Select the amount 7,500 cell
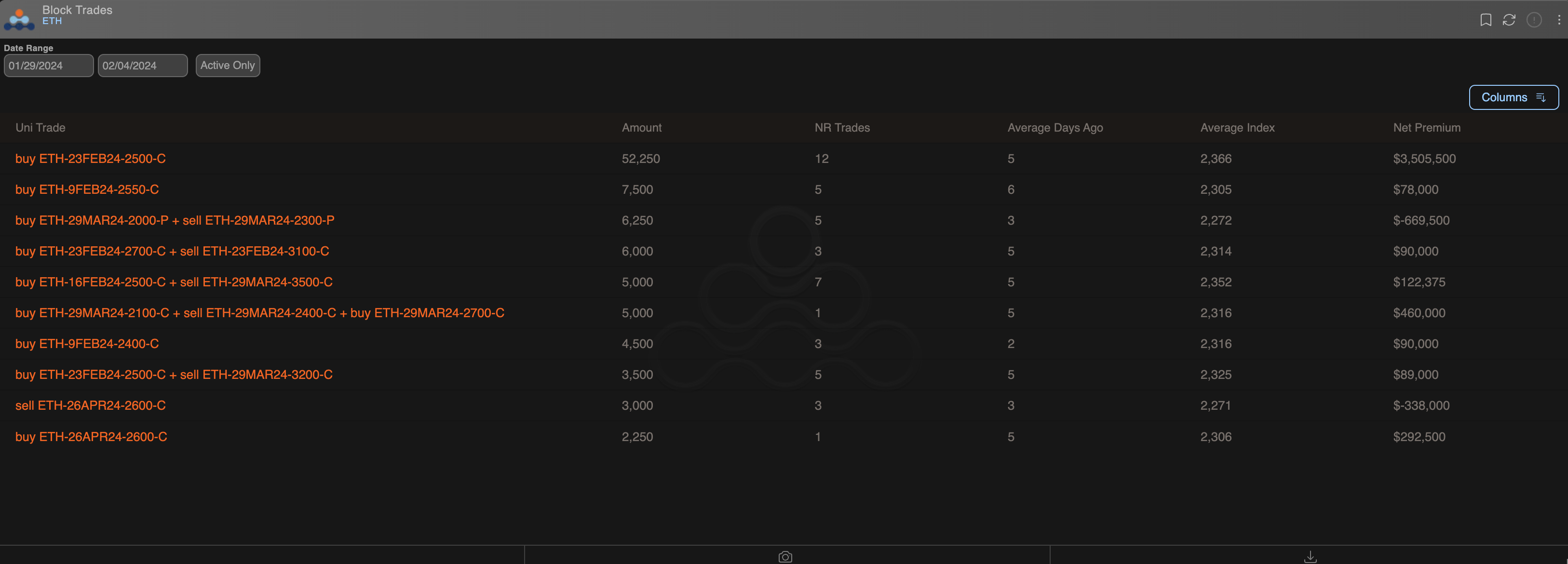Image resolution: width=1568 pixels, height=564 pixels. (637, 190)
